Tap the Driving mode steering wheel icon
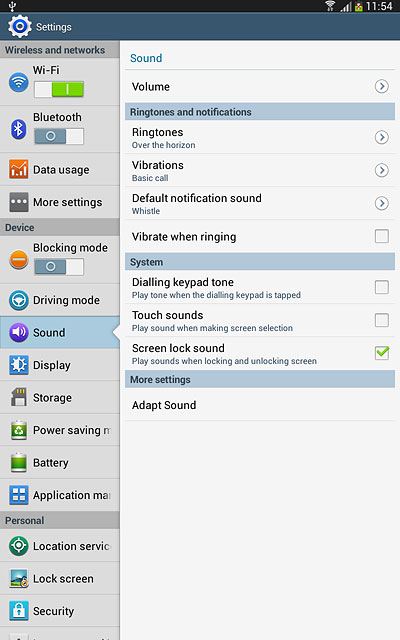The image size is (400, 640). tap(19, 300)
